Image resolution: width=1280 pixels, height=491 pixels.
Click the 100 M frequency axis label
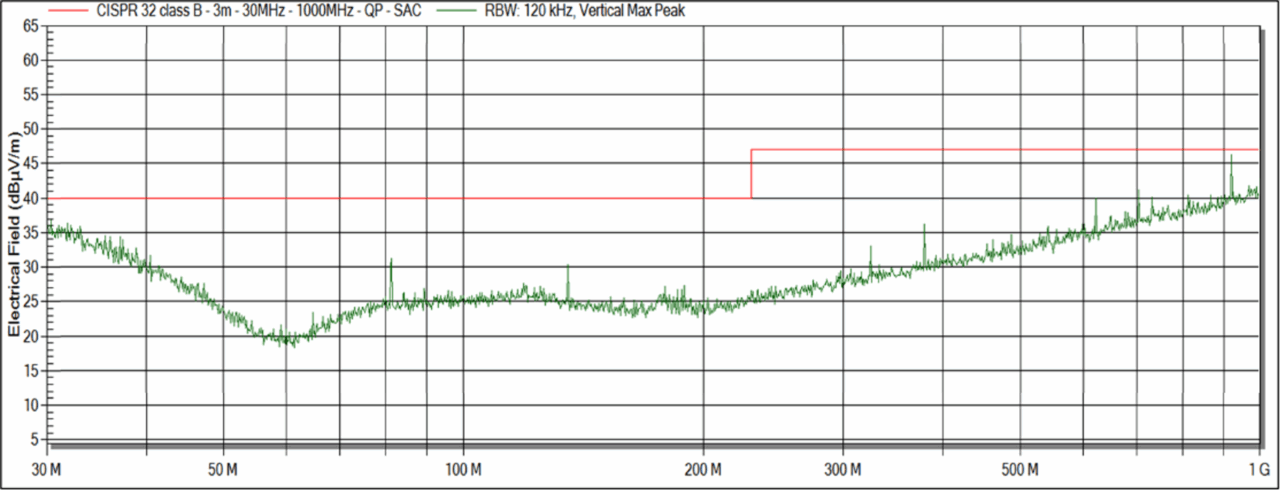(462, 469)
